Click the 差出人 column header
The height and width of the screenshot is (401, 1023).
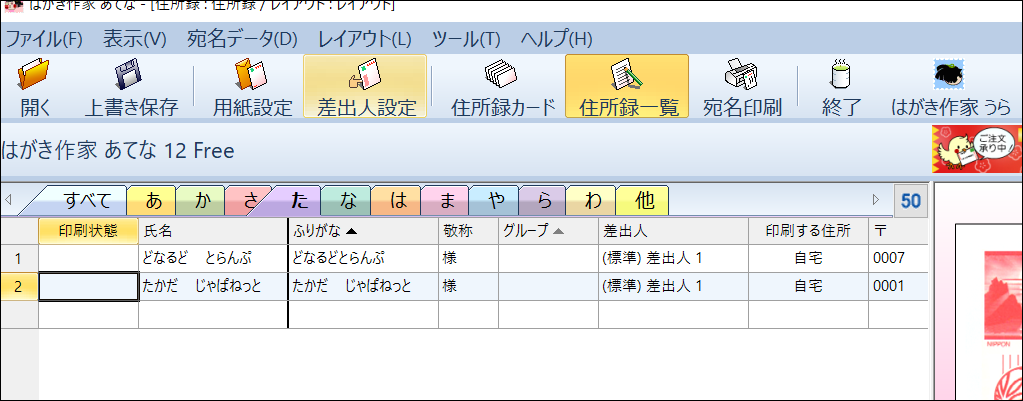(x=673, y=231)
